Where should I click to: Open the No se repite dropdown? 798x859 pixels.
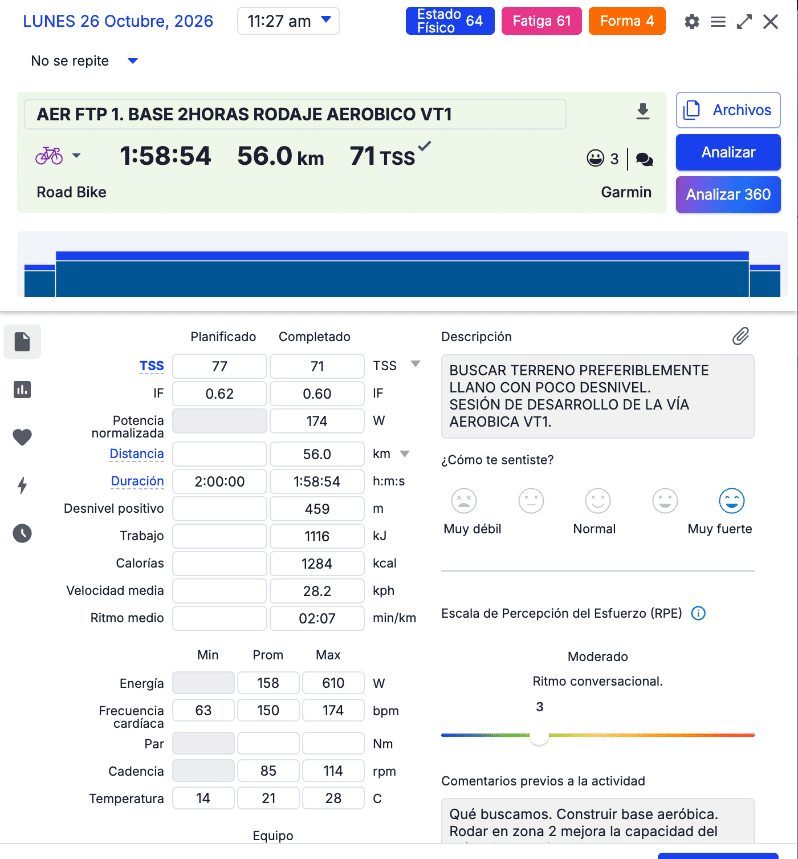pyautogui.click(x=84, y=61)
